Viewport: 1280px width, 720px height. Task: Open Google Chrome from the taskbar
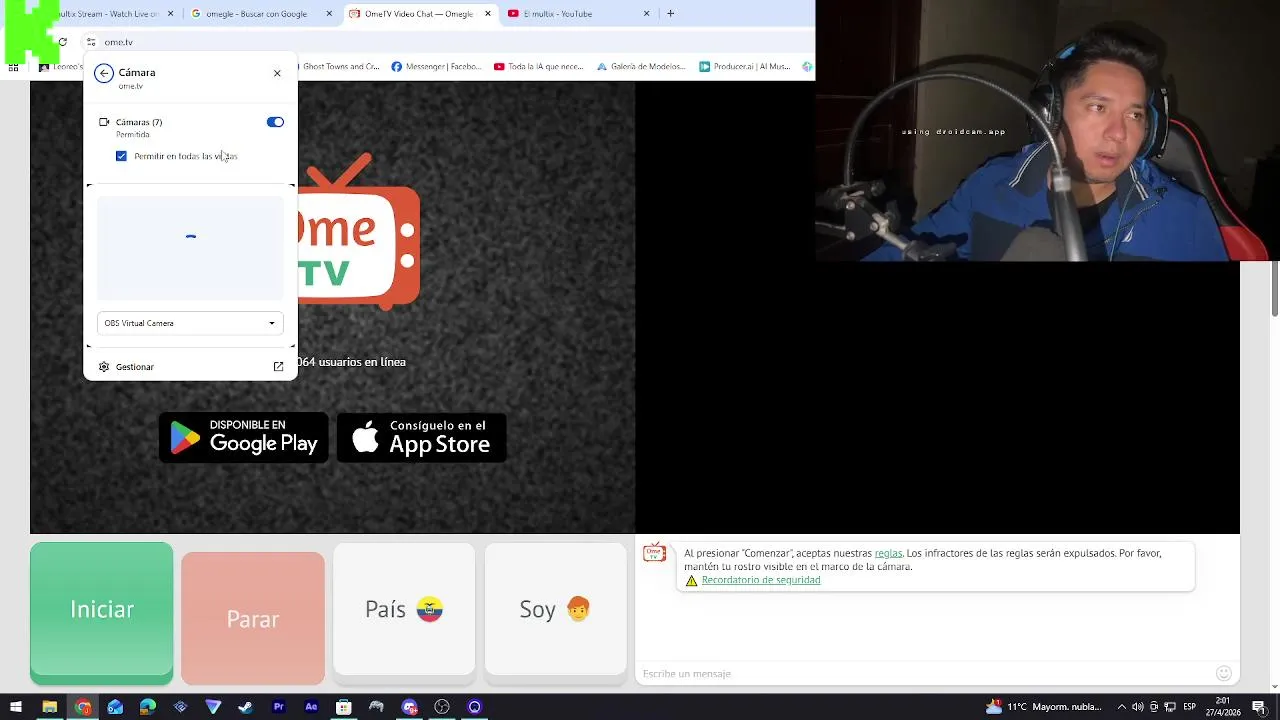pyautogui.click(x=82, y=707)
